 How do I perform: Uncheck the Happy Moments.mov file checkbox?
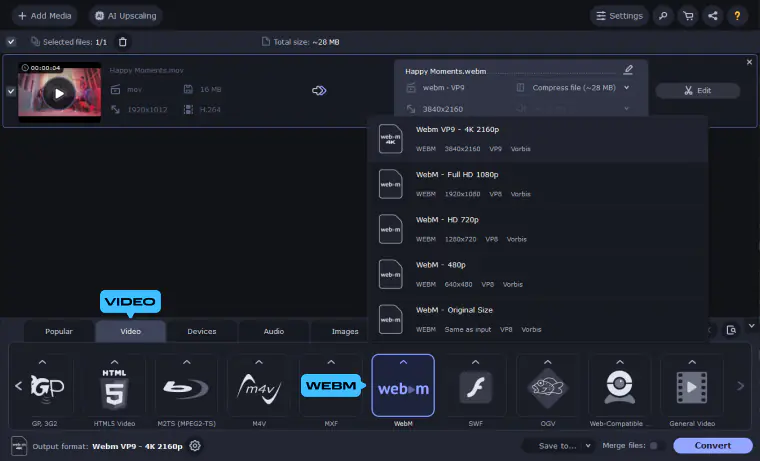point(11,91)
